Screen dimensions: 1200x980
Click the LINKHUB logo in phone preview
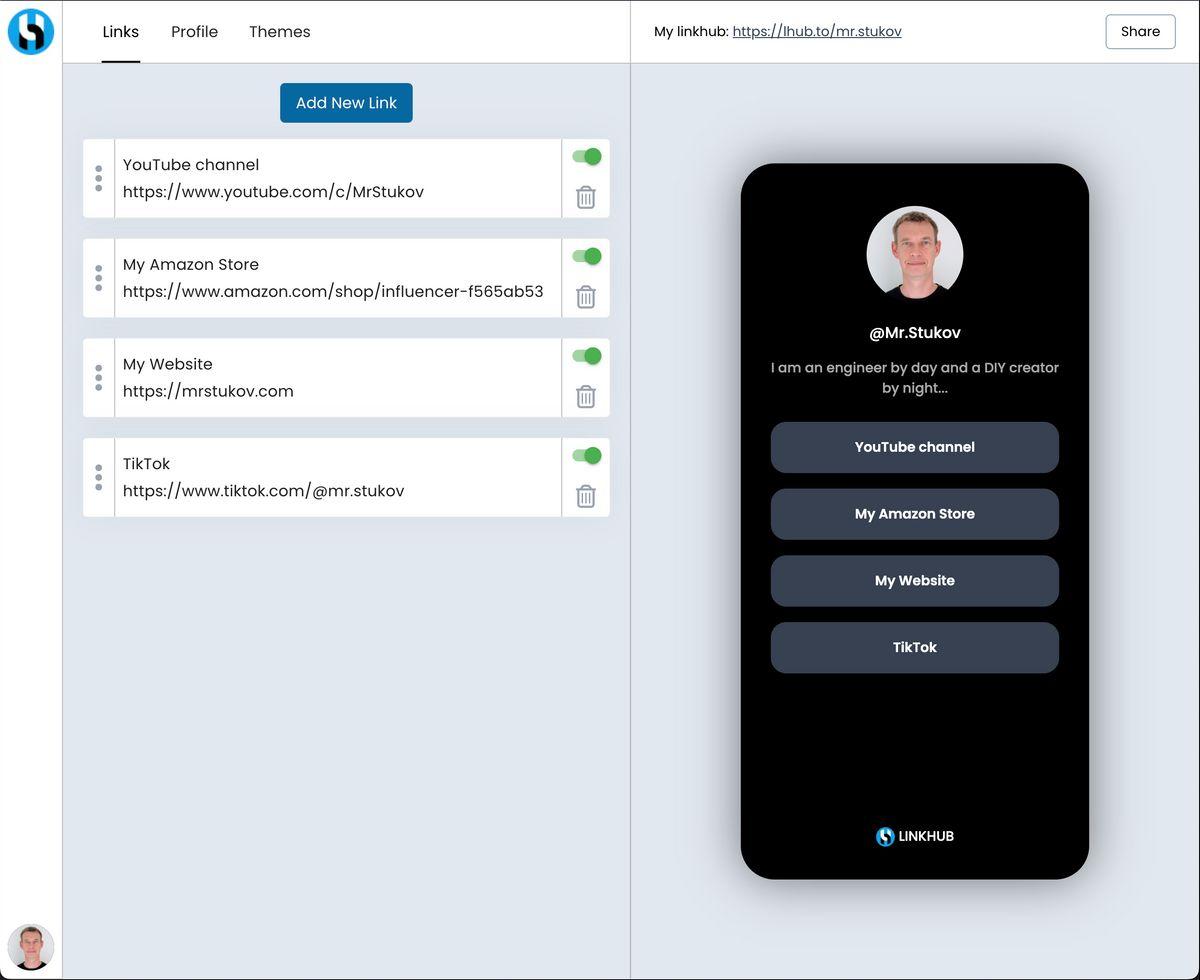coord(915,836)
